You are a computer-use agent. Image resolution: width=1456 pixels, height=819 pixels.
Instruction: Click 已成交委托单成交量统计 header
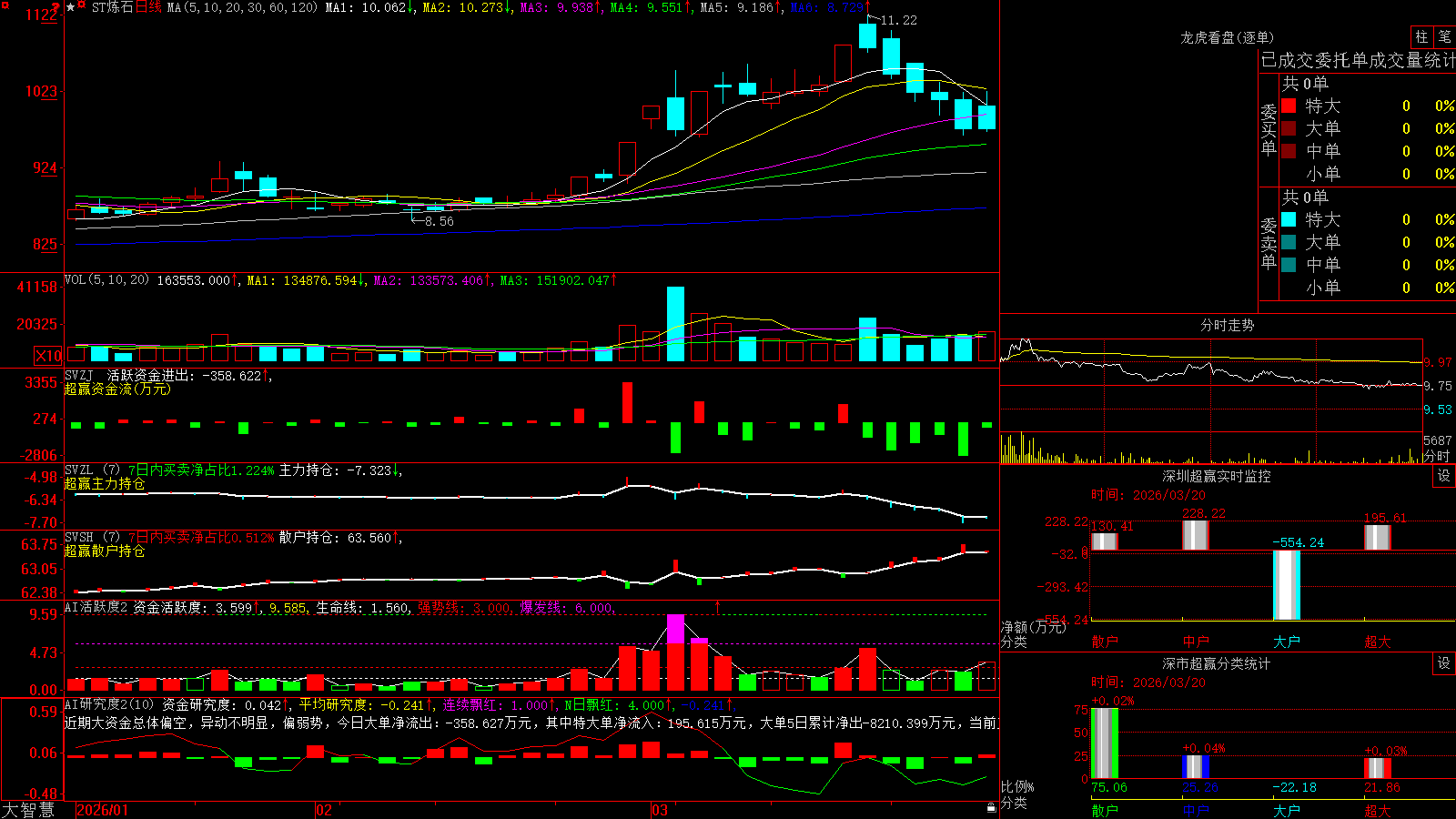[1358, 60]
